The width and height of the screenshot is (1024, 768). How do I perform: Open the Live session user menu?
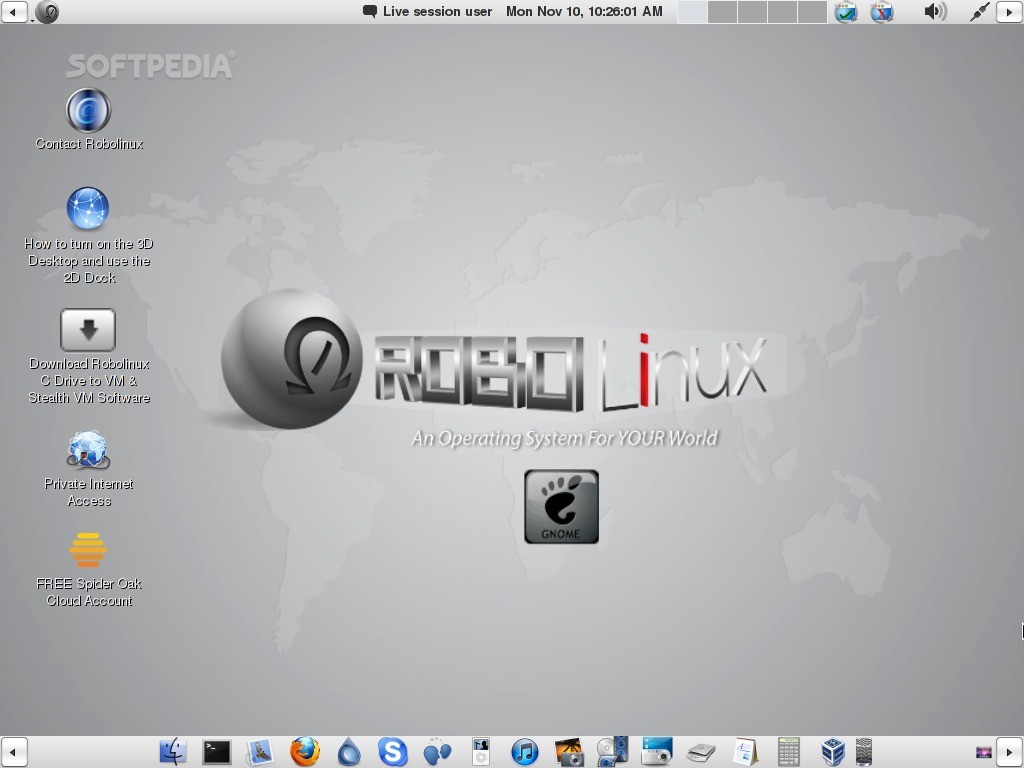[x=428, y=11]
